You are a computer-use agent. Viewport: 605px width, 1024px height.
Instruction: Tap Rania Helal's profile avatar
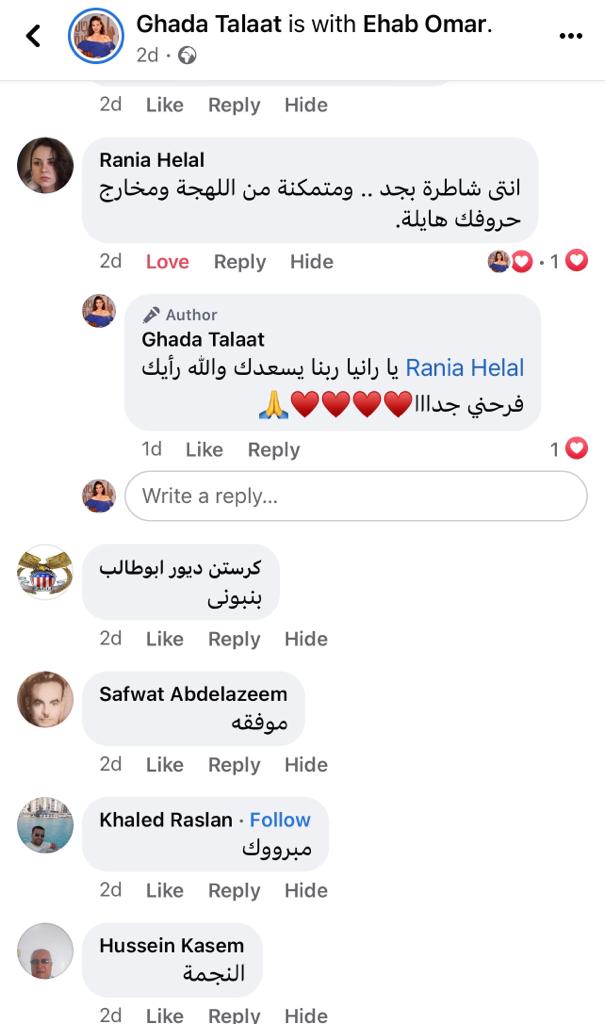46,165
